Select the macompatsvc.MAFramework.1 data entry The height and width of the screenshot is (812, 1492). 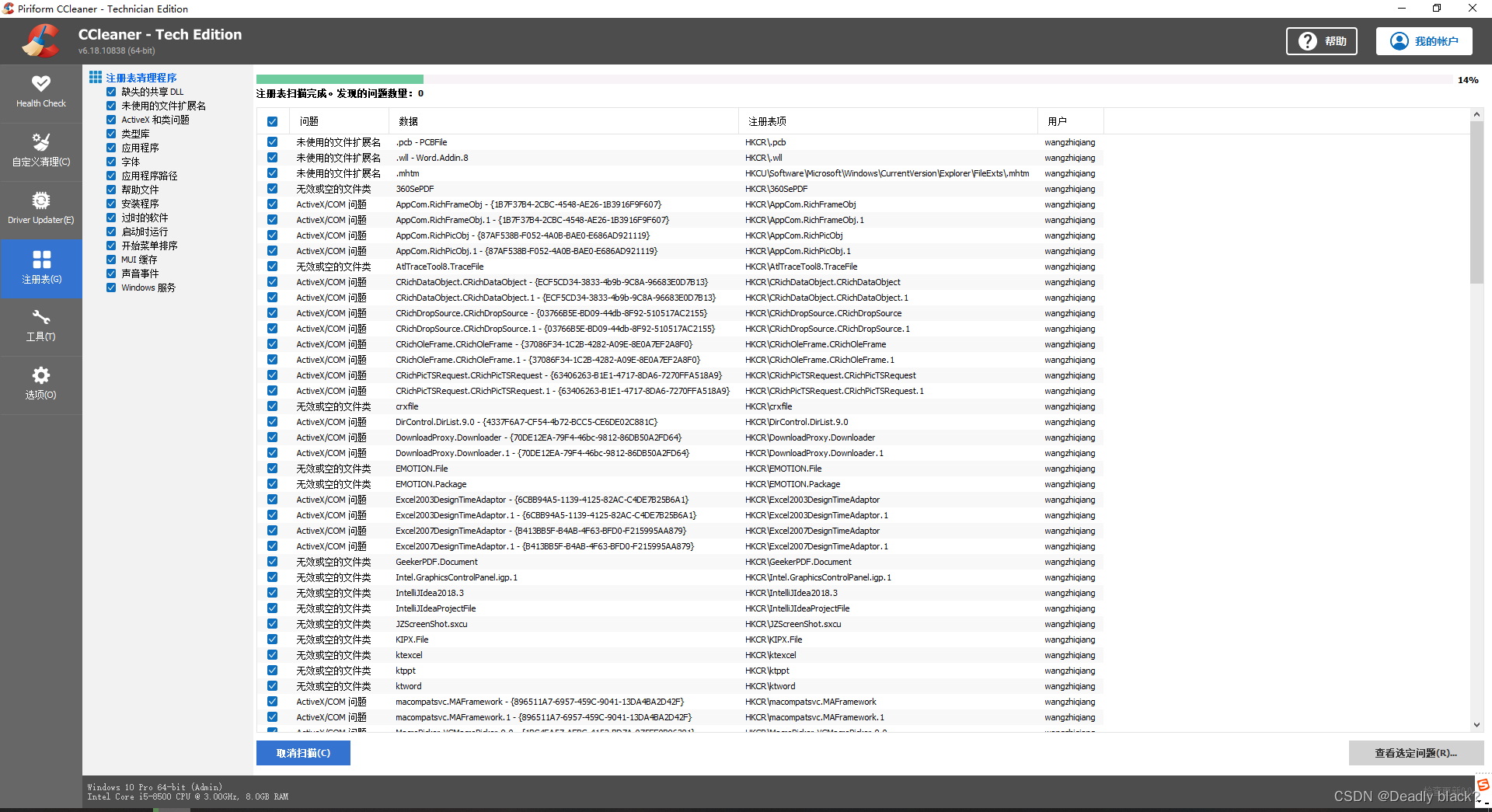point(544,717)
